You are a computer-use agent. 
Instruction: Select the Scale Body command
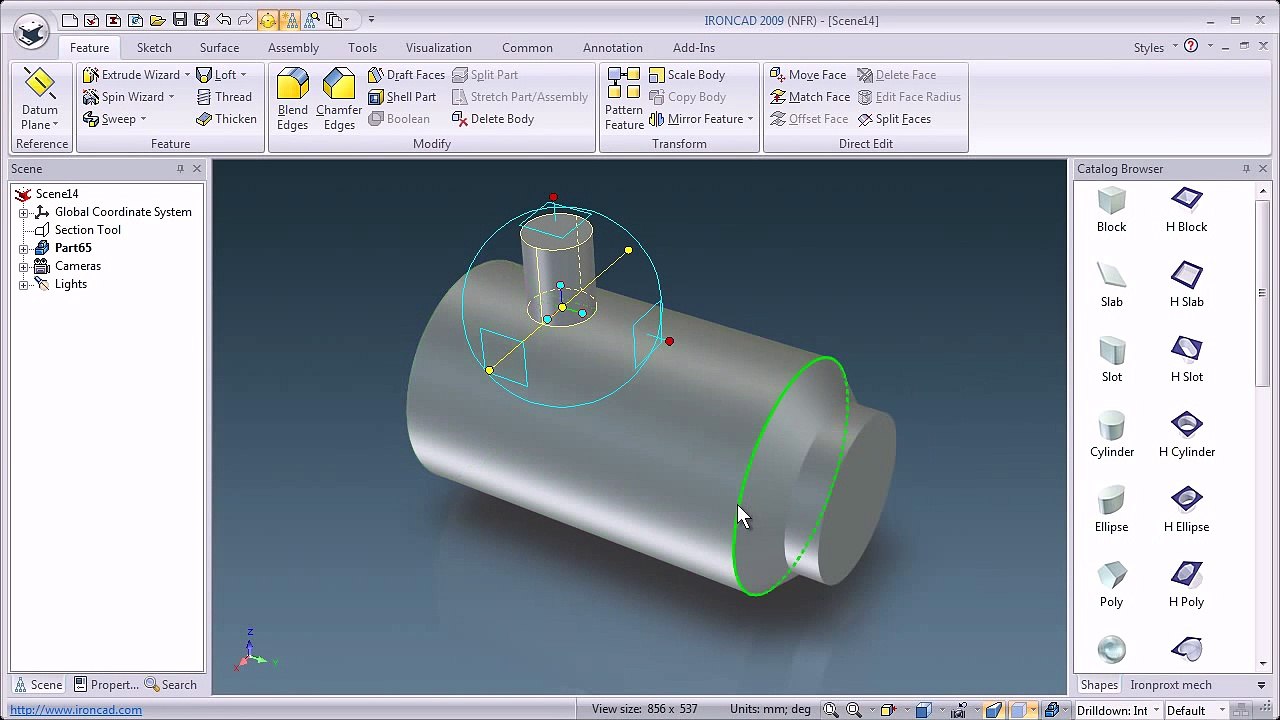687,75
